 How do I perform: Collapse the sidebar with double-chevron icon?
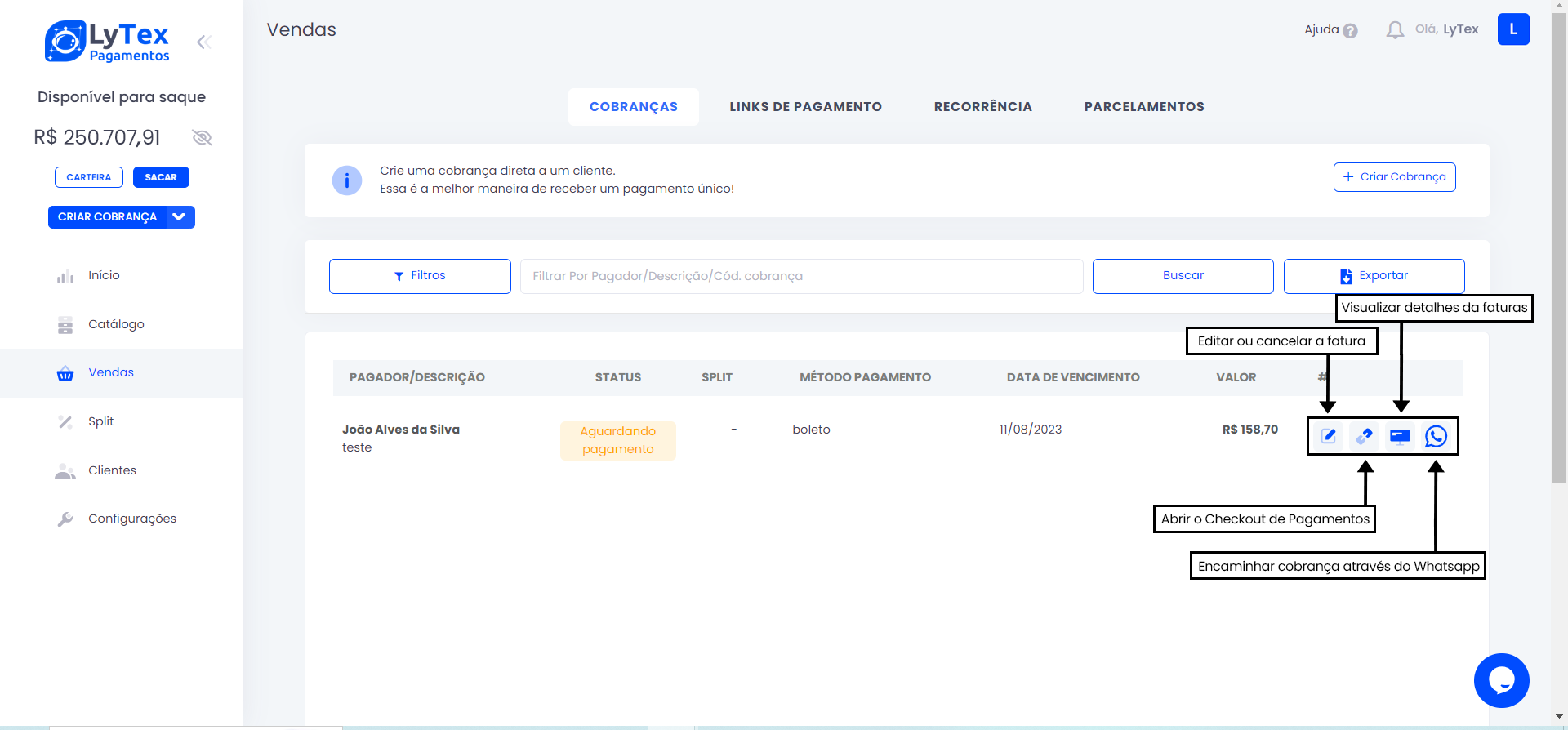204,42
